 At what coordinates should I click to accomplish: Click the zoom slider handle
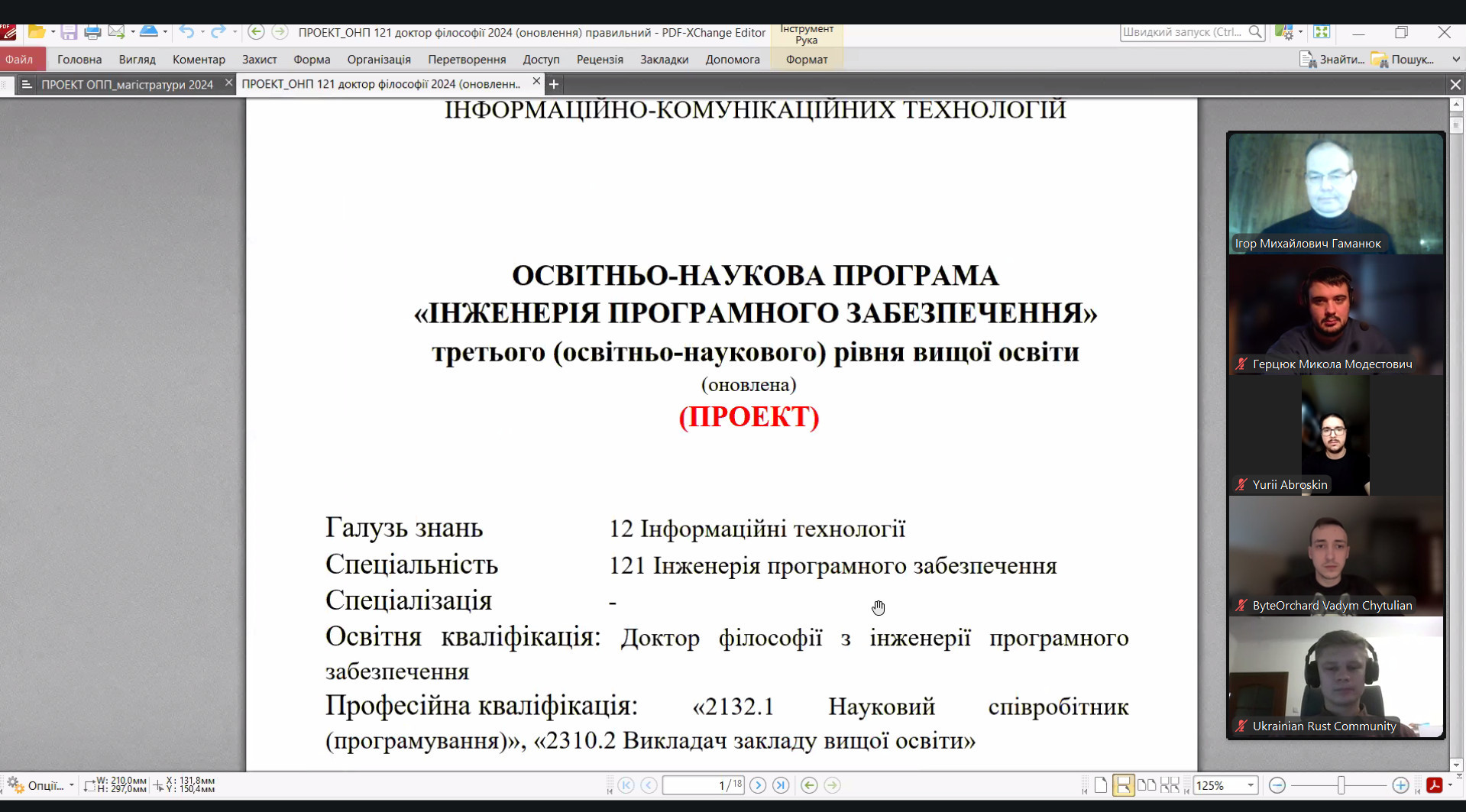point(1341,785)
